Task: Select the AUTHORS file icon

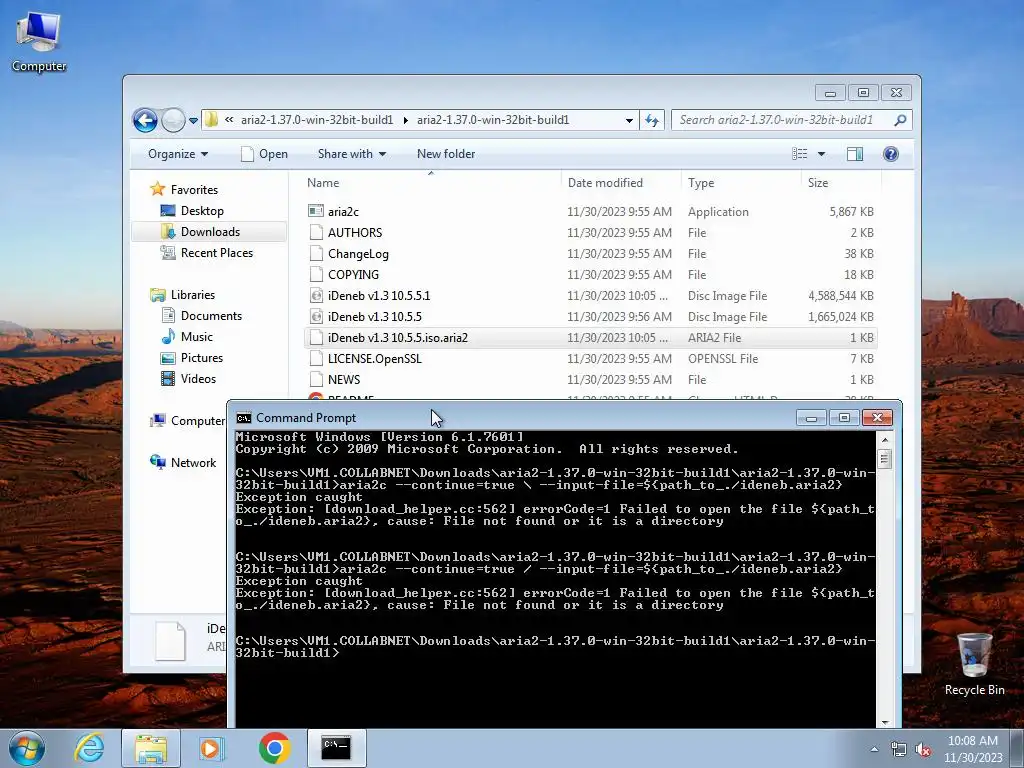Action: (x=316, y=232)
